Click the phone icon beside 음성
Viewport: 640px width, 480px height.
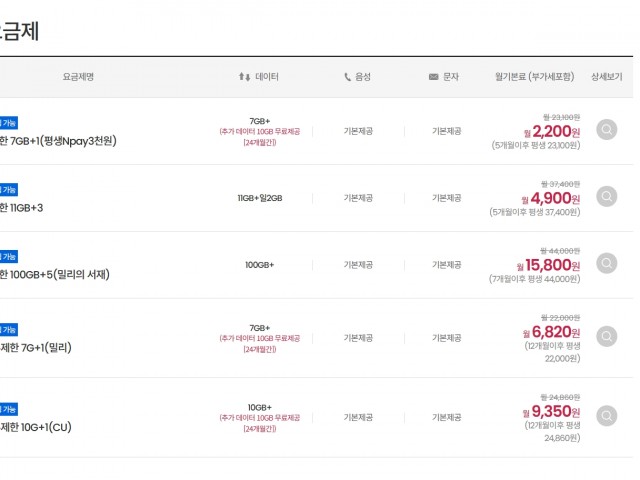point(348,77)
